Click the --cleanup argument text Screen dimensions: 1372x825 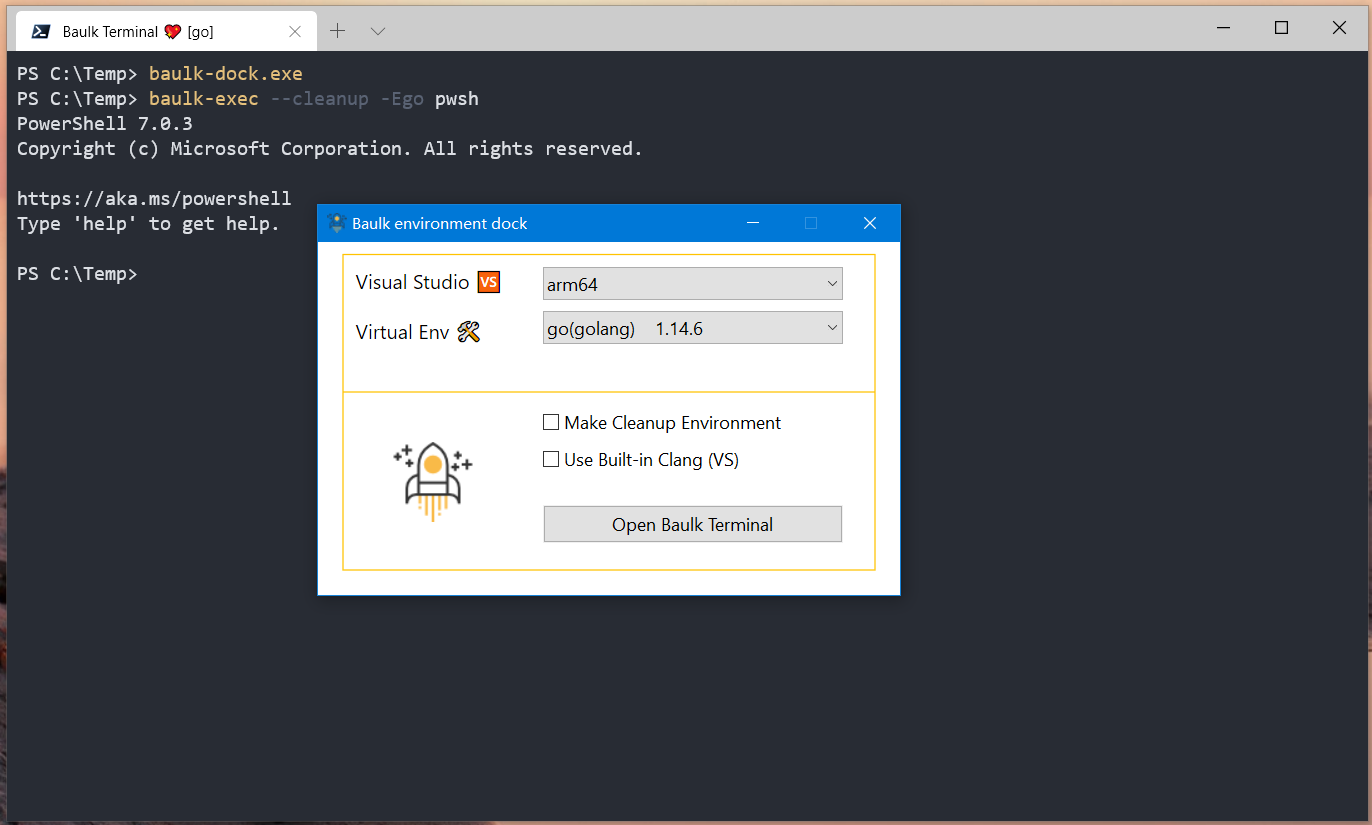(320, 99)
